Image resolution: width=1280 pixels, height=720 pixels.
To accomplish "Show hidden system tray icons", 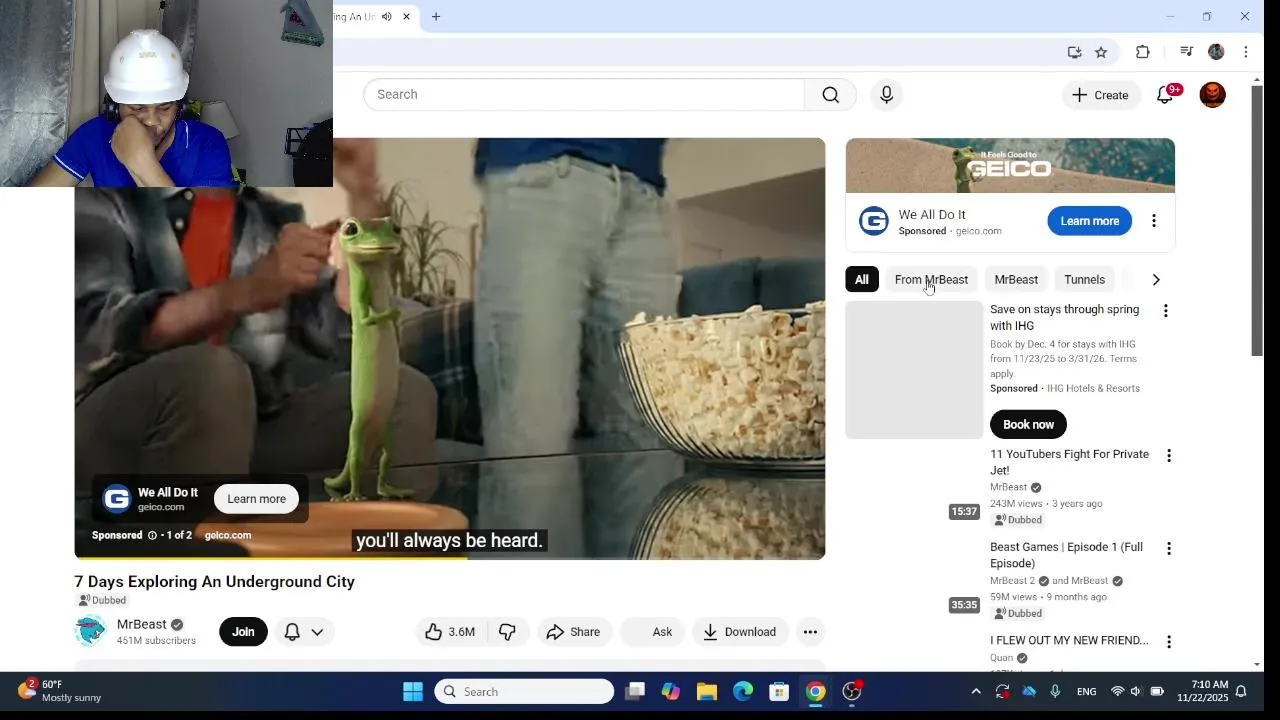I will (x=976, y=692).
